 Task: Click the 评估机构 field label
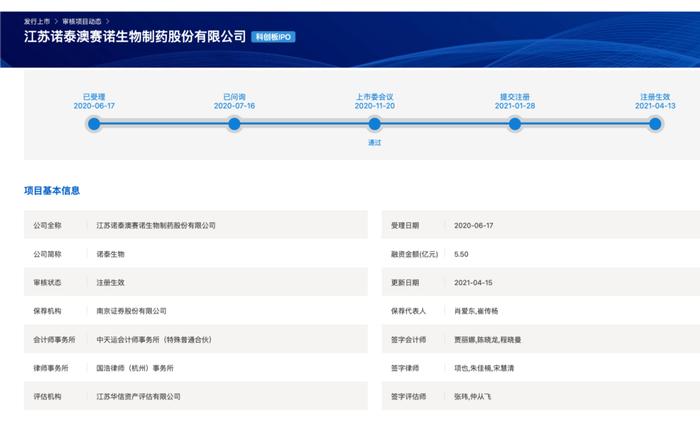click(x=47, y=396)
